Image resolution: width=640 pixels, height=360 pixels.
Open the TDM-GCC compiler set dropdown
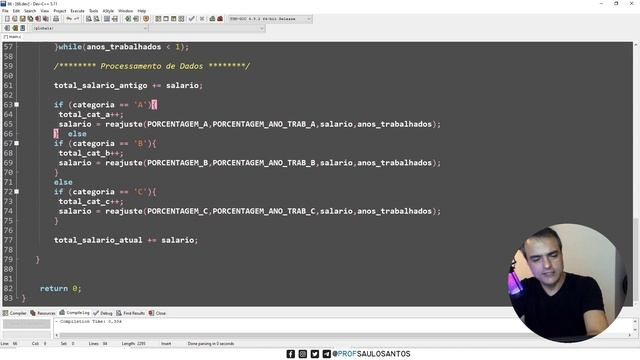click(x=270, y=19)
